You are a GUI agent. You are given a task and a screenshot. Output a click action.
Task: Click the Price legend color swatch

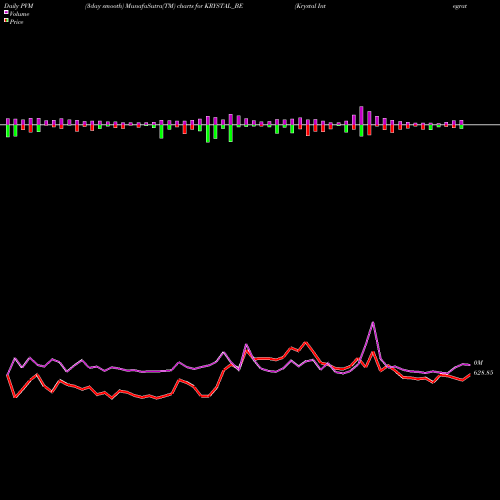pyautogui.click(x=6, y=21)
